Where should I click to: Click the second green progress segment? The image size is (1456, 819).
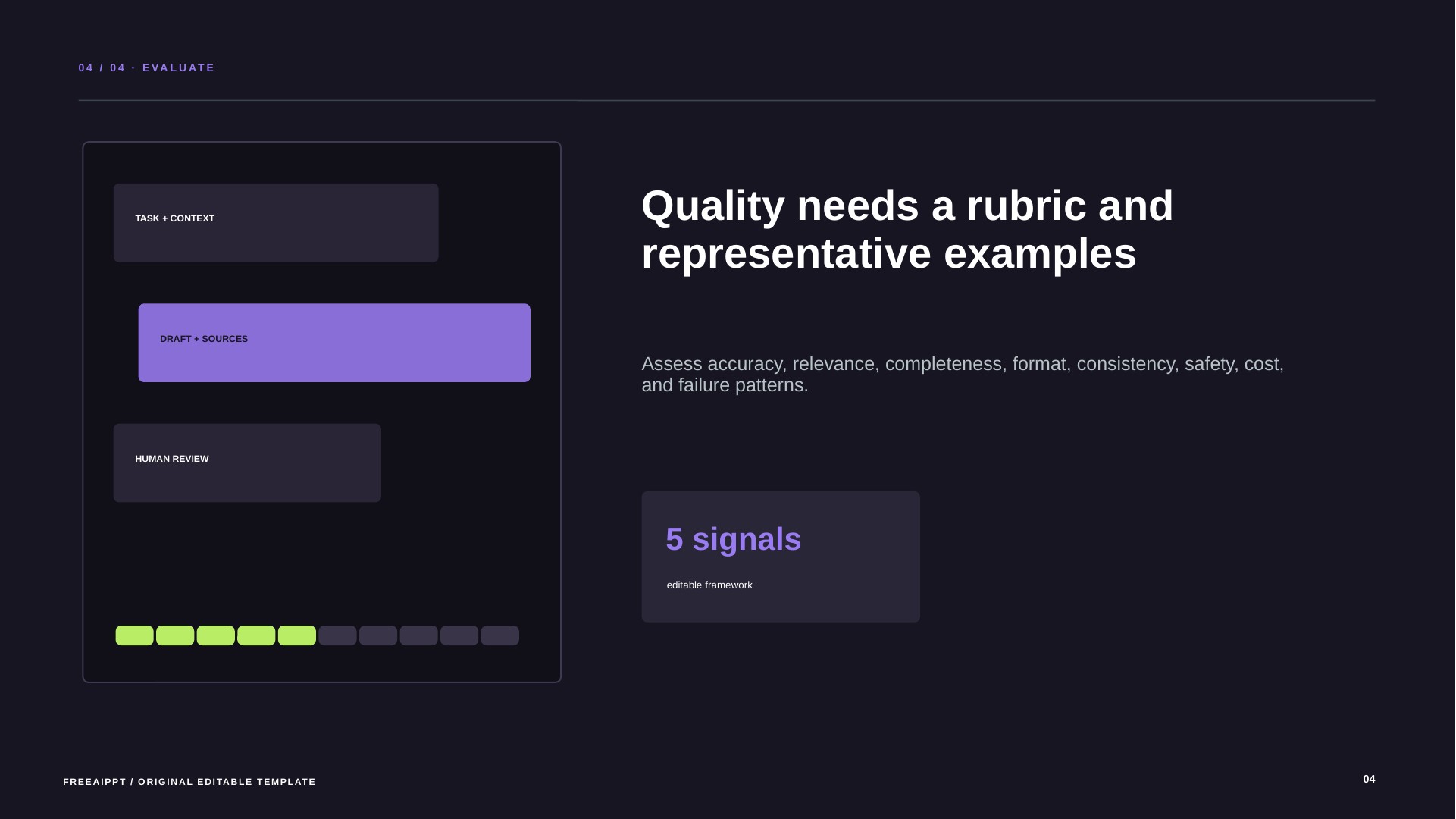tap(175, 635)
